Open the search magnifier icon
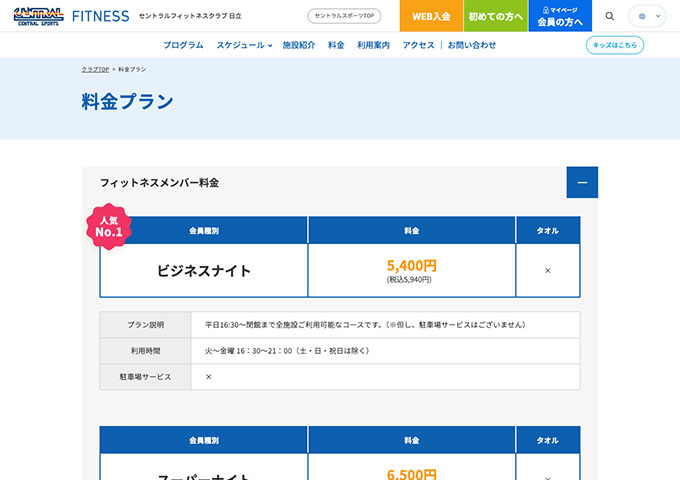The image size is (680, 480). point(610,16)
